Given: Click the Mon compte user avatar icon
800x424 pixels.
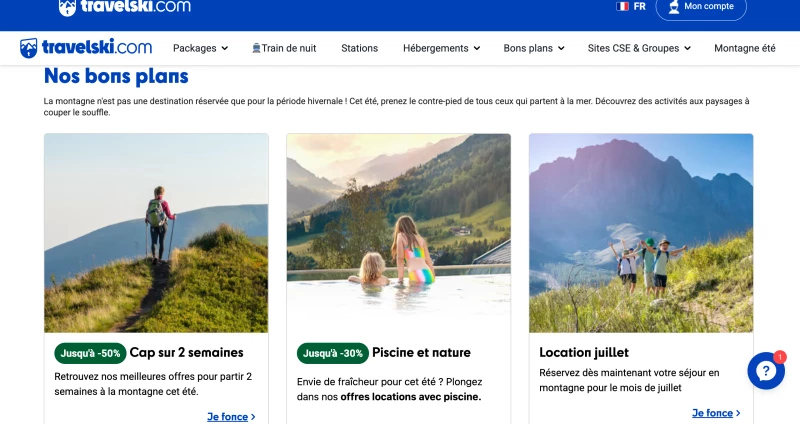Looking at the screenshot, I should 674,7.
